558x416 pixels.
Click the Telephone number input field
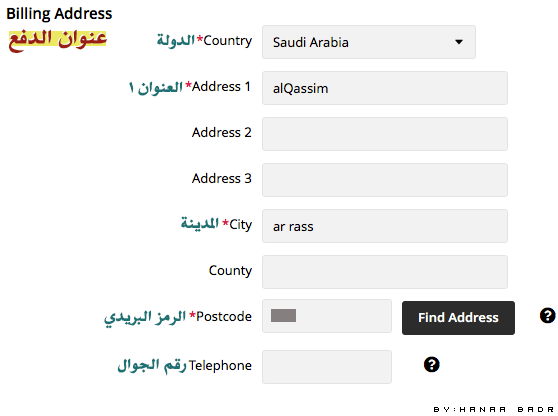tap(327, 367)
